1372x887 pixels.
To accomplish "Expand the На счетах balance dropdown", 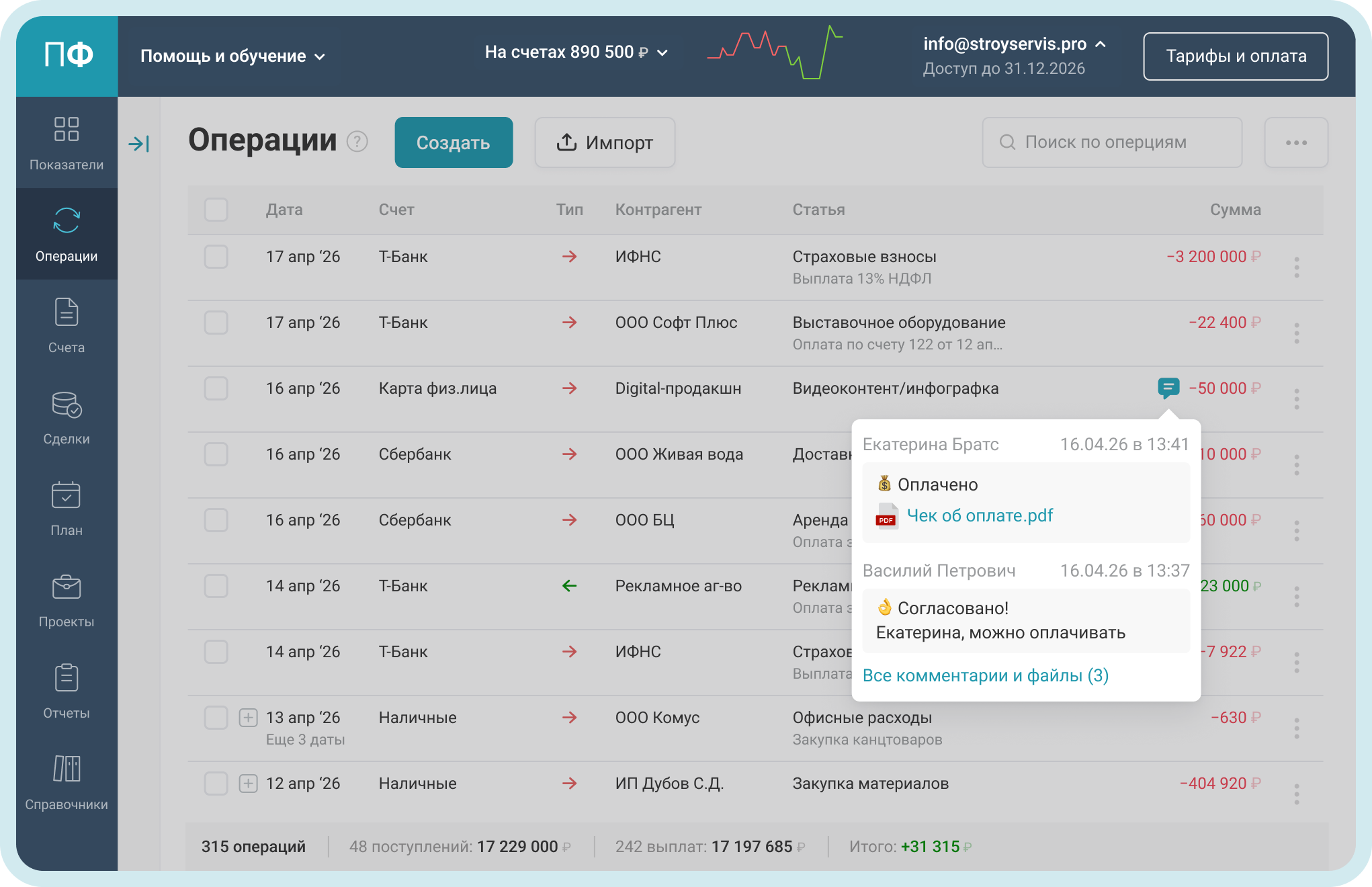I will point(576,52).
